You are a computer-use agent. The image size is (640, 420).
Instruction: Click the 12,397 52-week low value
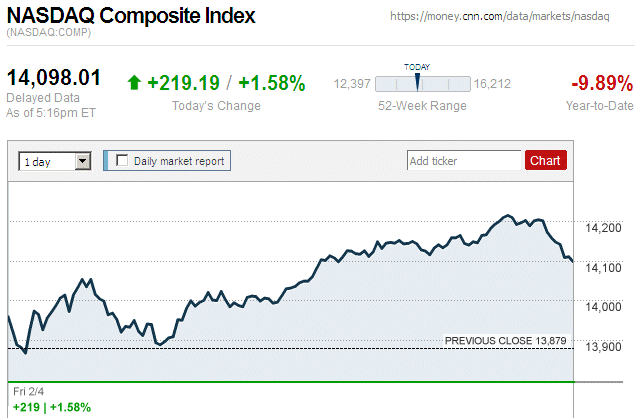coord(352,84)
